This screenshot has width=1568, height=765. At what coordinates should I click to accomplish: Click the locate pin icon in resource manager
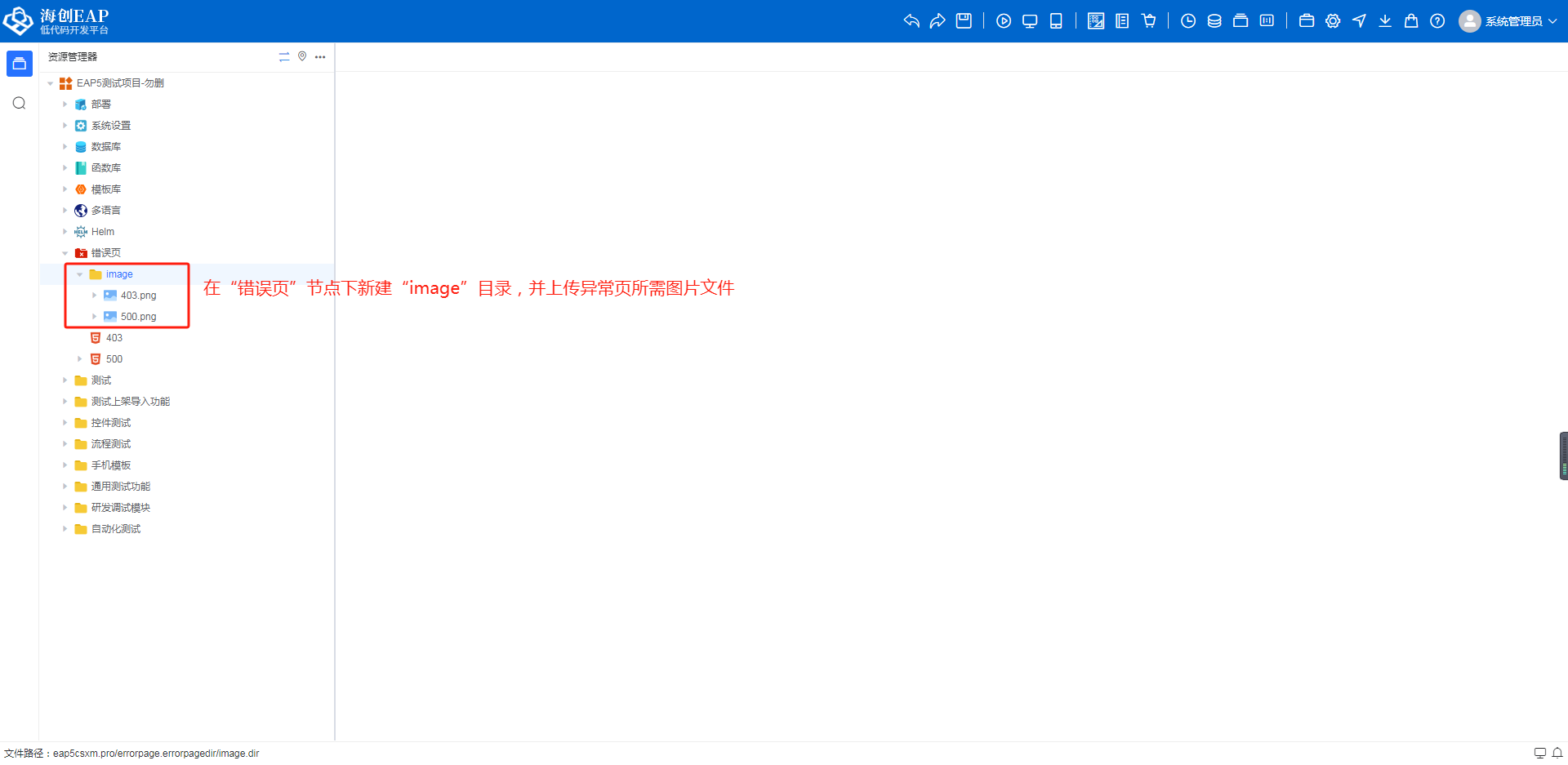click(x=302, y=56)
